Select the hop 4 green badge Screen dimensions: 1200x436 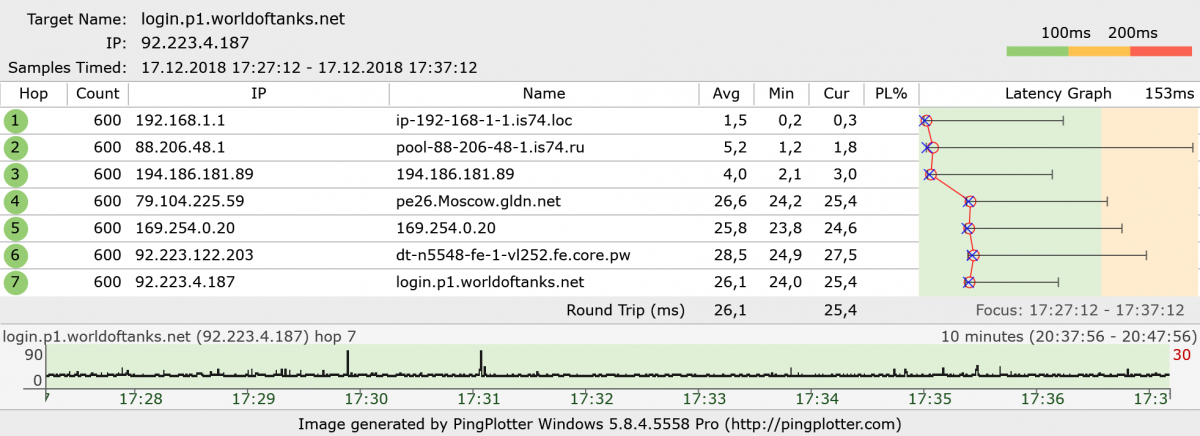pyautogui.click(x=16, y=202)
